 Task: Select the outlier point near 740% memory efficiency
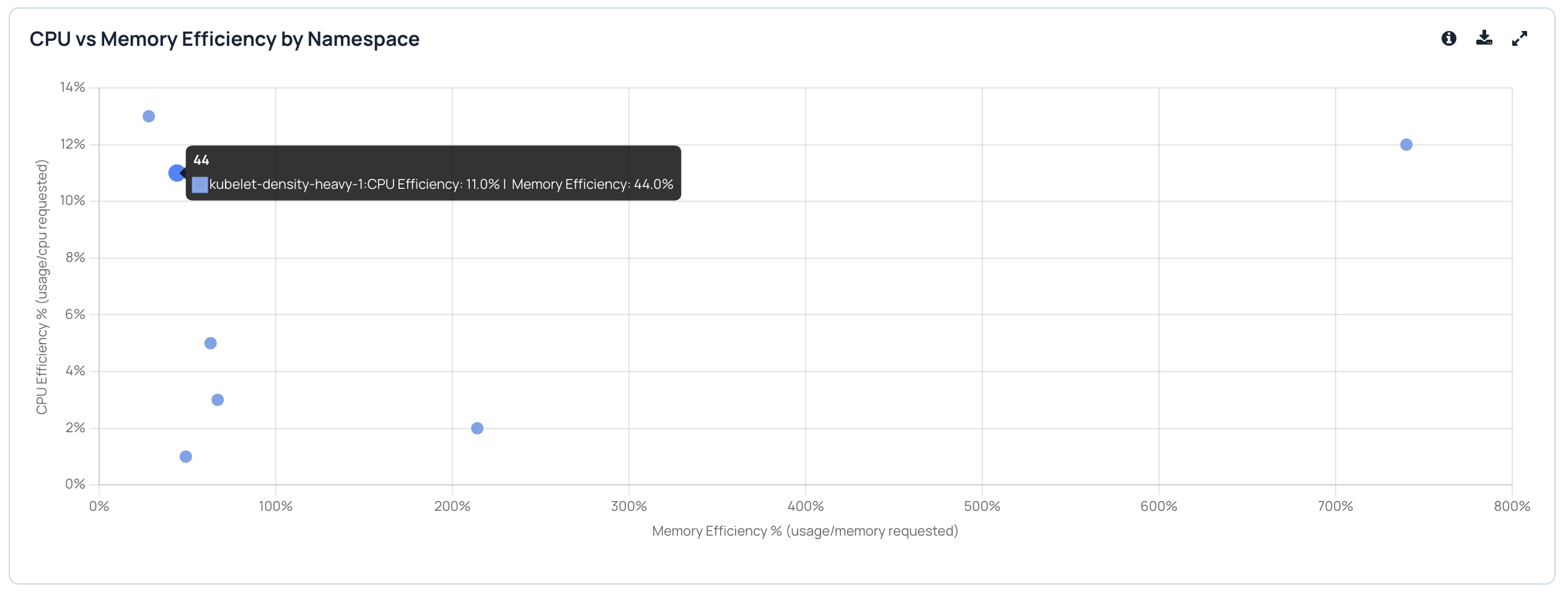click(x=1406, y=144)
